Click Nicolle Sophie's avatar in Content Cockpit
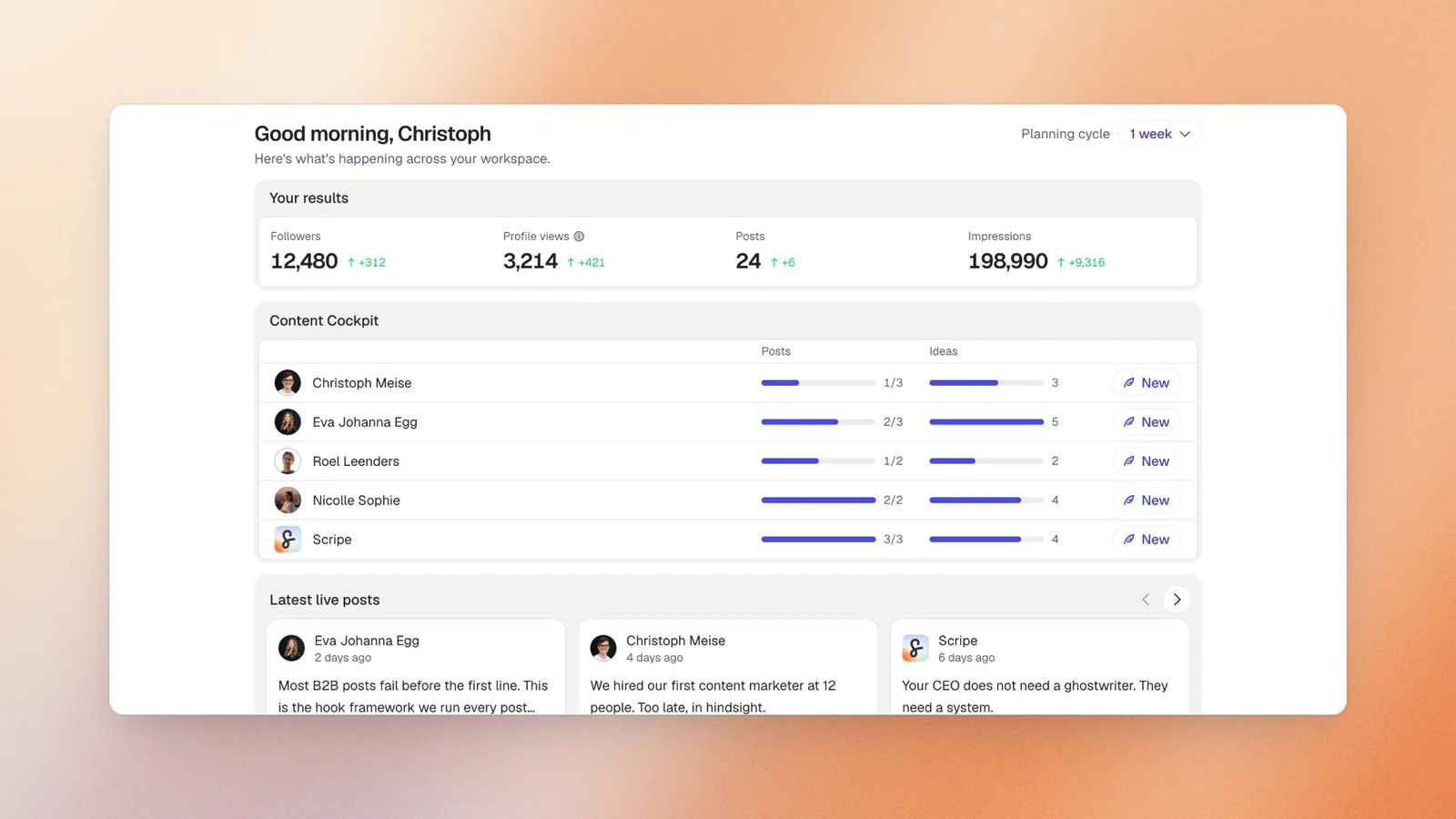Viewport: 1456px width, 819px height. [288, 500]
